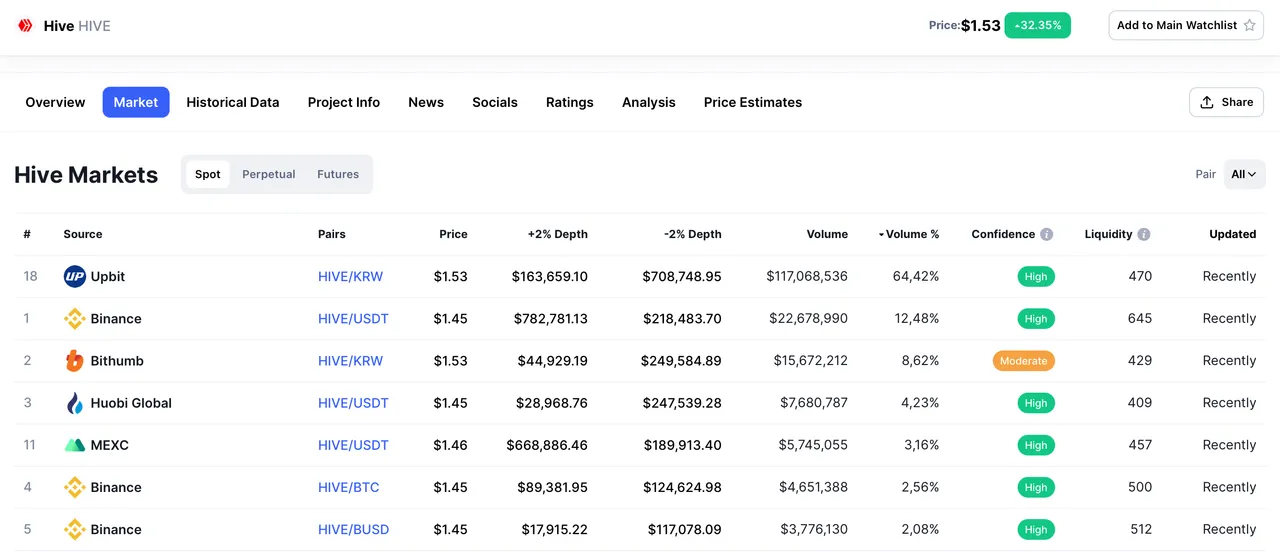Click the Bithumb exchange logo
Viewport: 1280px width, 552px height.
(x=75, y=361)
